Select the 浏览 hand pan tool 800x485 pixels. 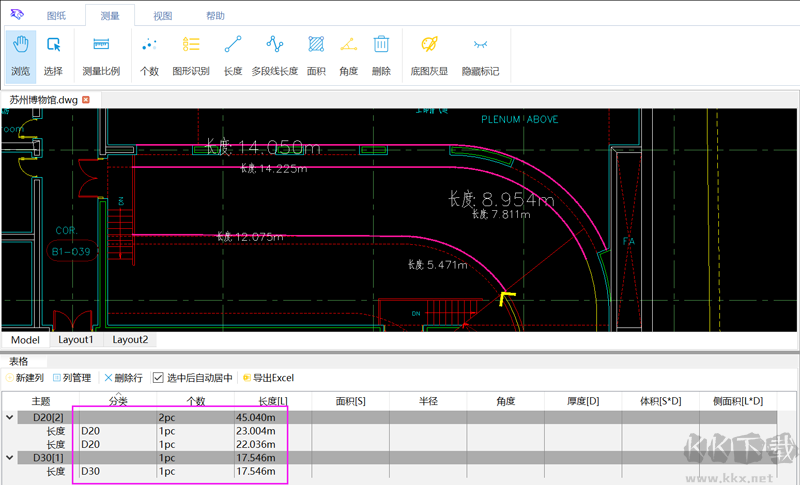point(21,55)
